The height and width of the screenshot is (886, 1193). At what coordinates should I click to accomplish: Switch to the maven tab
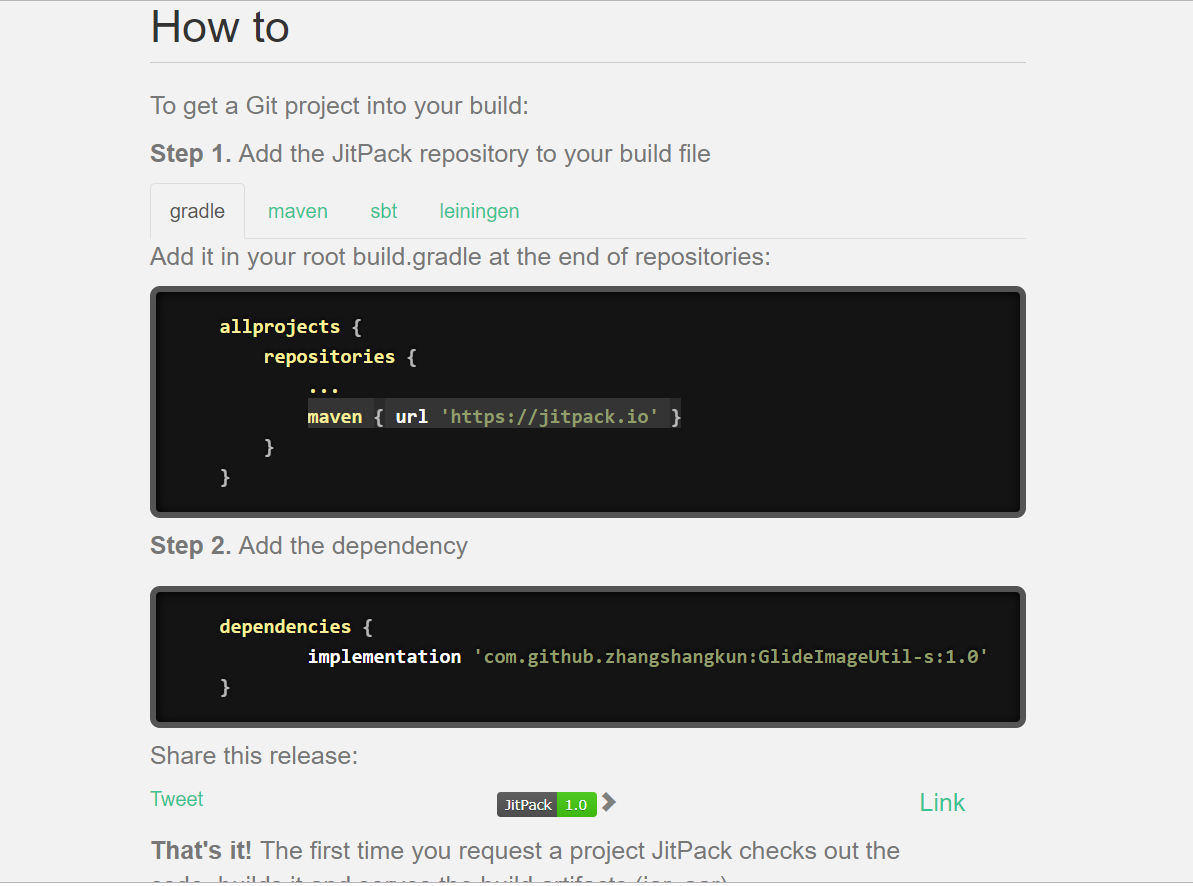[297, 211]
